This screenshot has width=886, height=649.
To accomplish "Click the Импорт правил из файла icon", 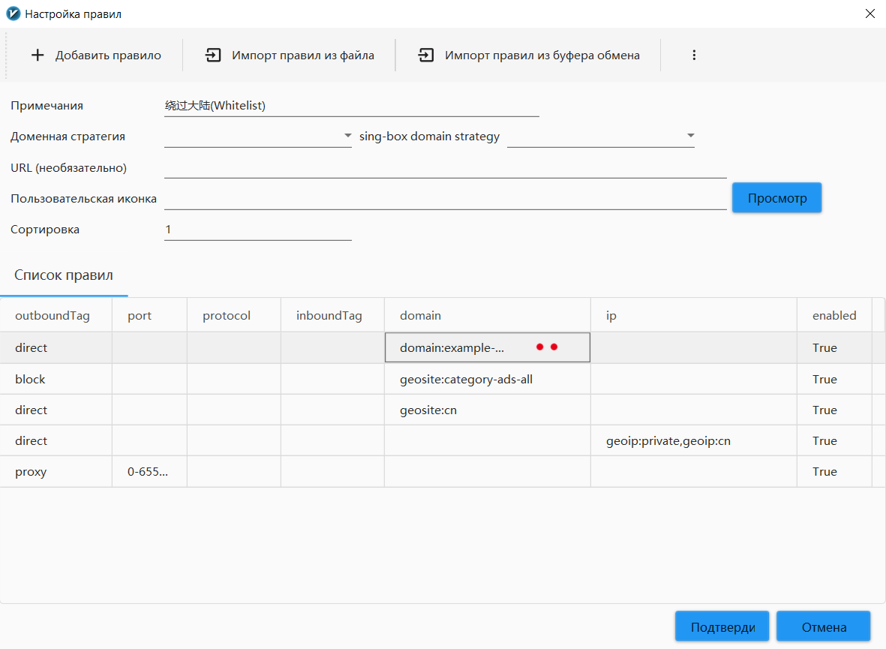I will (213, 55).
